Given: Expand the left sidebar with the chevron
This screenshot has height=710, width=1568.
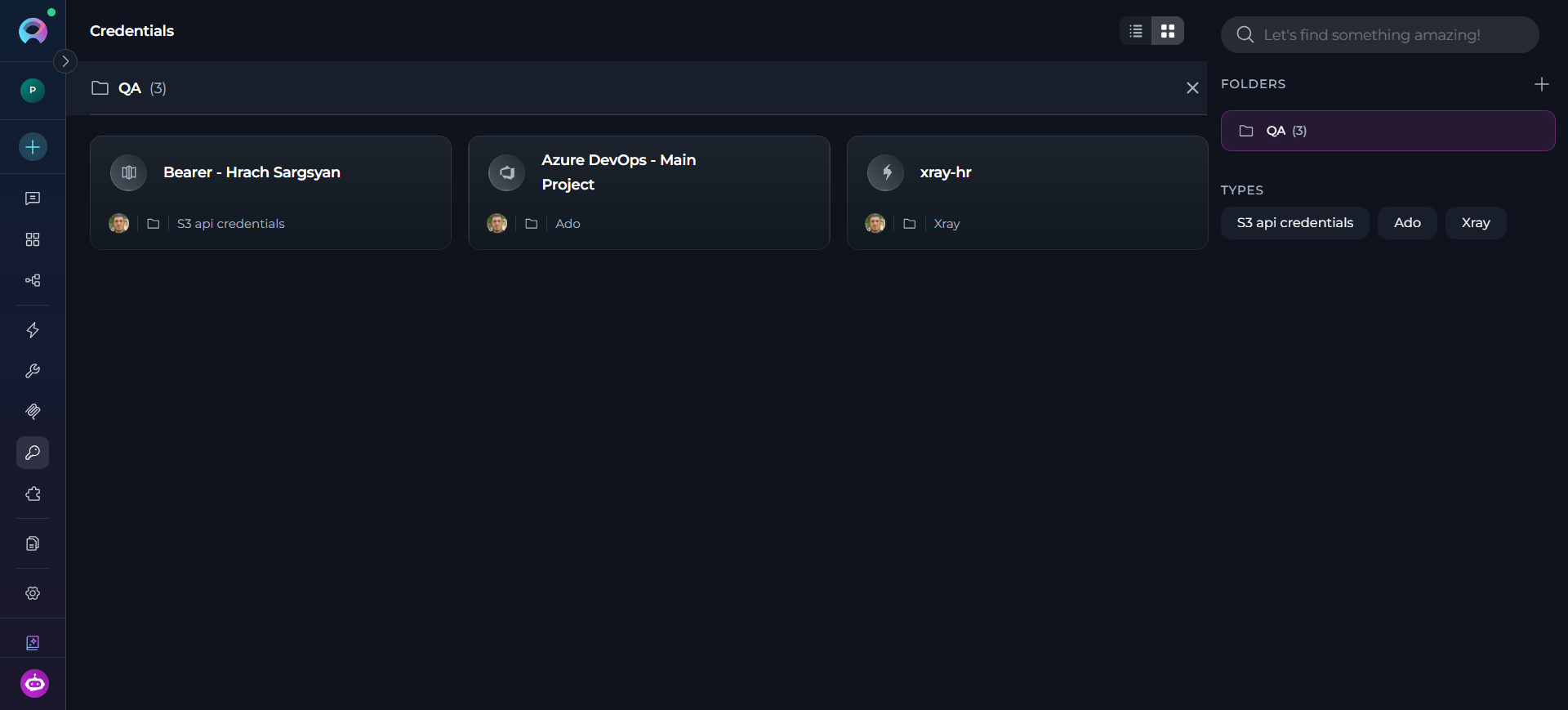Looking at the screenshot, I should pyautogui.click(x=65, y=61).
